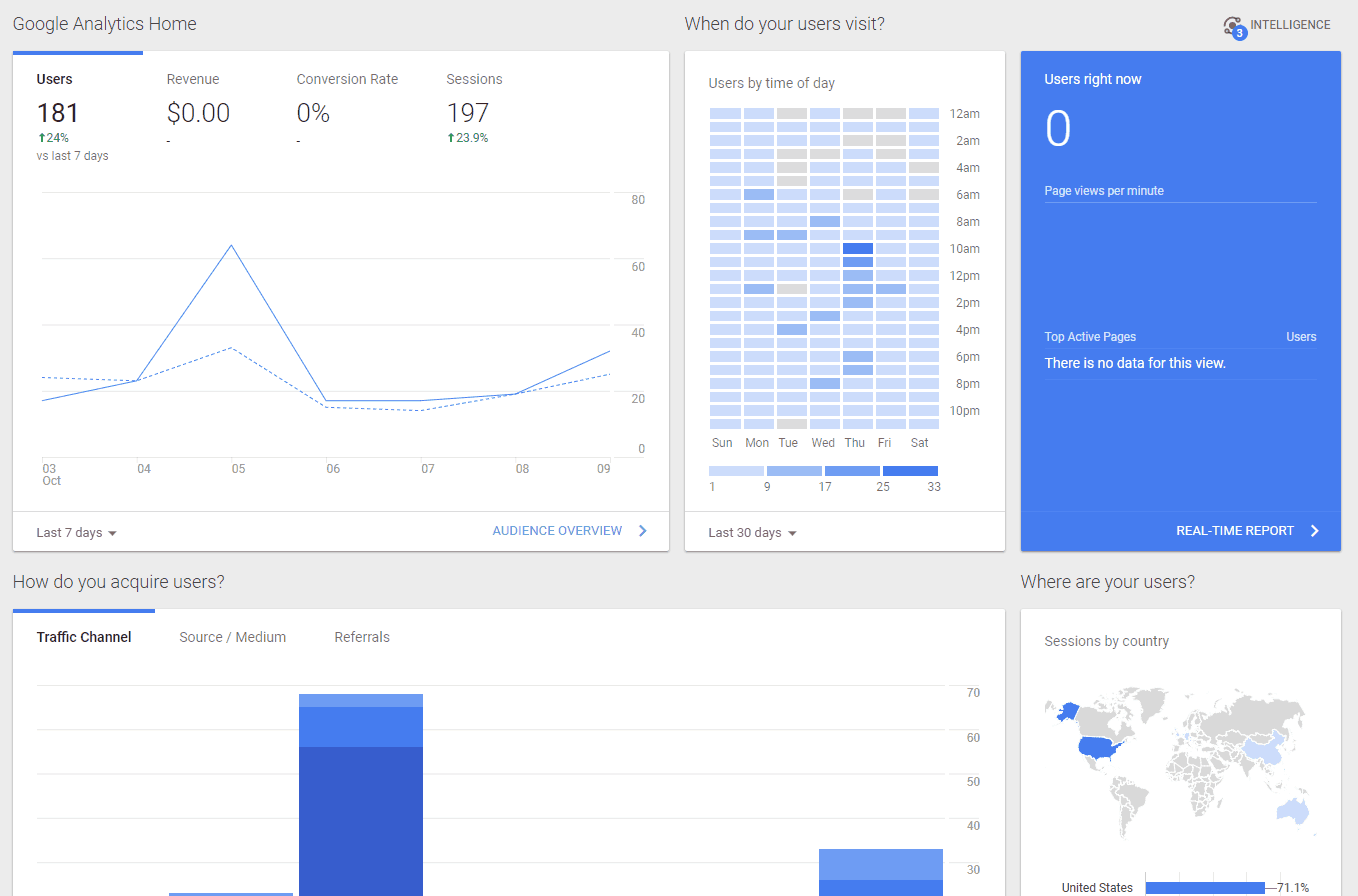1358x896 pixels.
Task: Click the second-lightest heatmap legend swatch
Action: coord(794,471)
